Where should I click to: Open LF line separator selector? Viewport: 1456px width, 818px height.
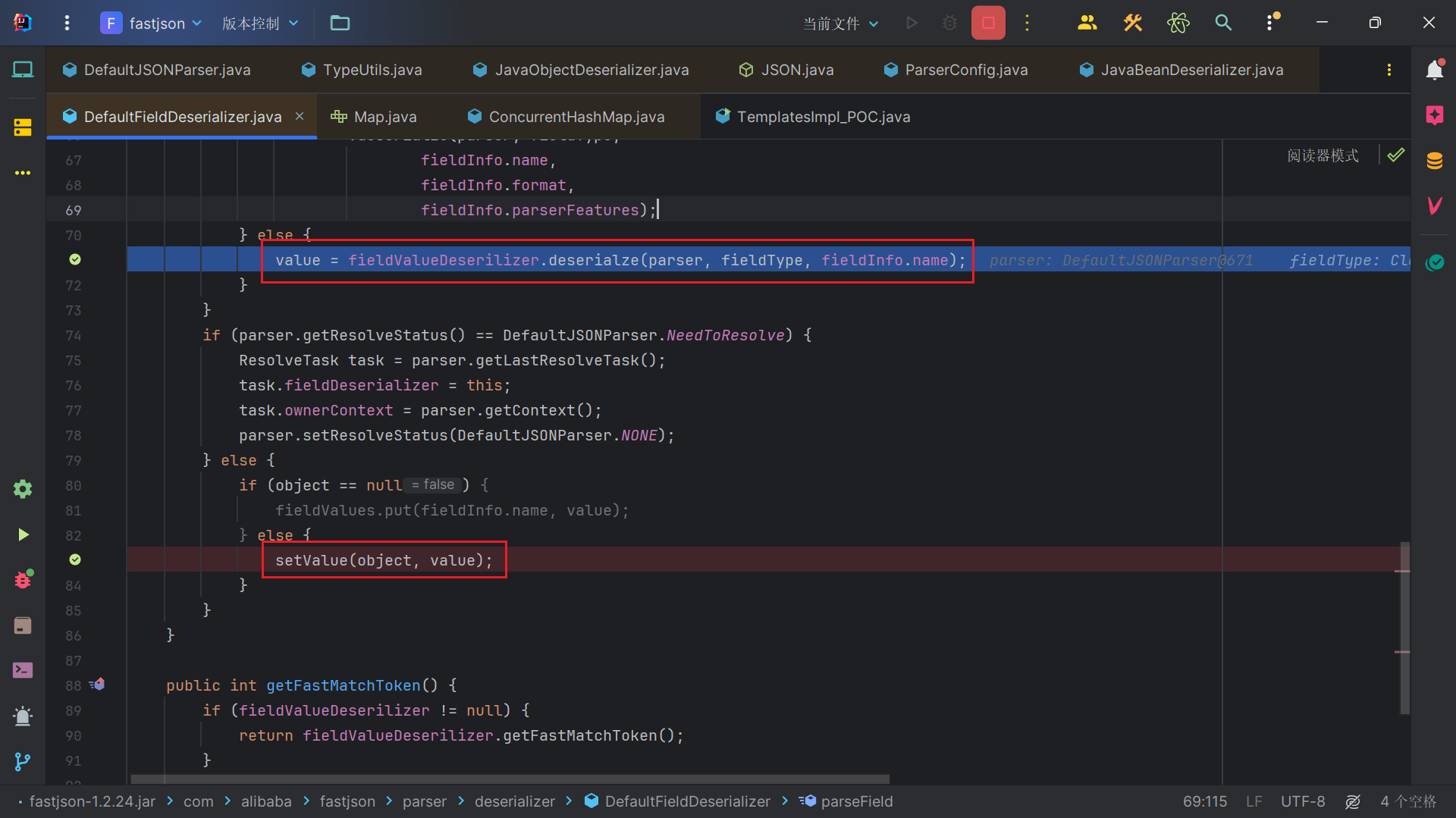click(x=1254, y=801)
